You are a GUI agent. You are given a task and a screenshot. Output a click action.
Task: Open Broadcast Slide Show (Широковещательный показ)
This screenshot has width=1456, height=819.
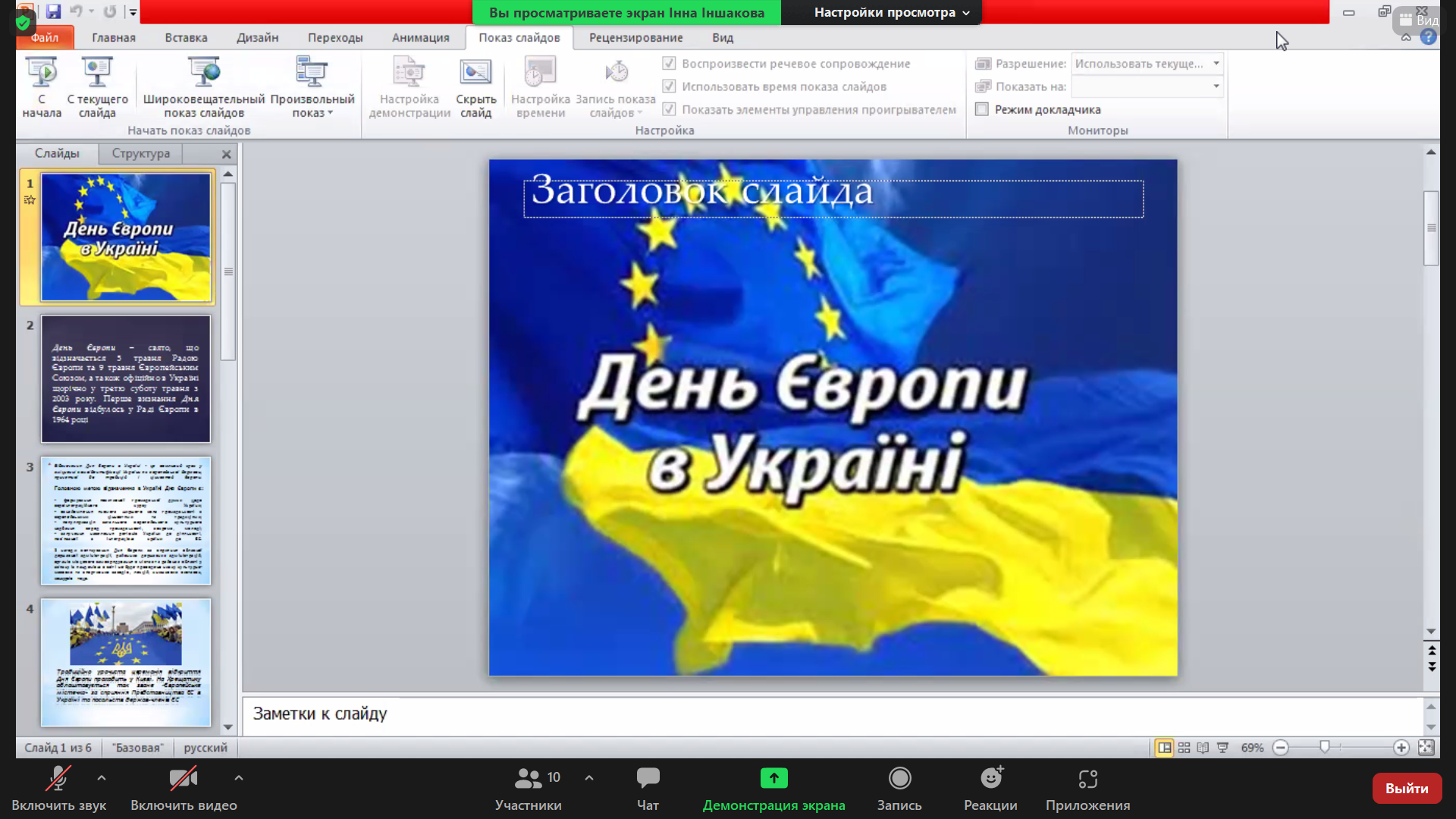pos(204,88)
